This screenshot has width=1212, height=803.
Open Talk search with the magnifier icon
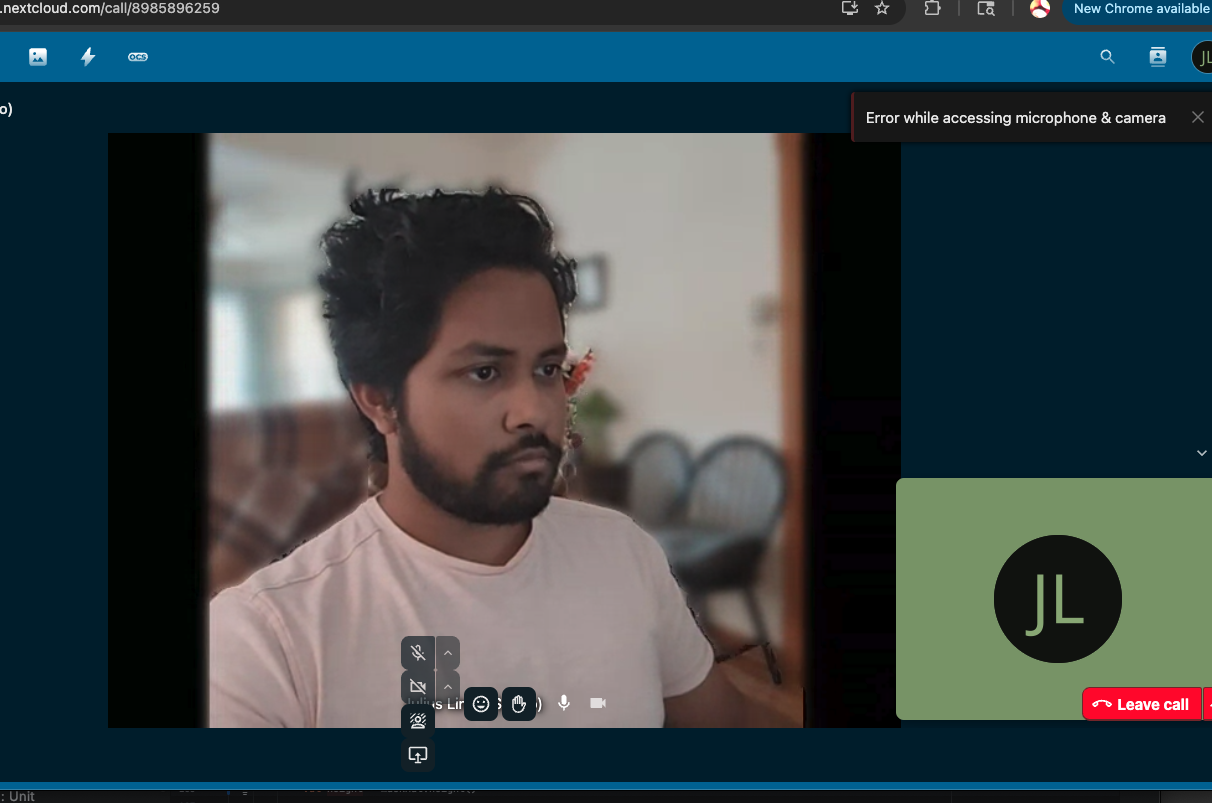click(x=1107, y=57)
